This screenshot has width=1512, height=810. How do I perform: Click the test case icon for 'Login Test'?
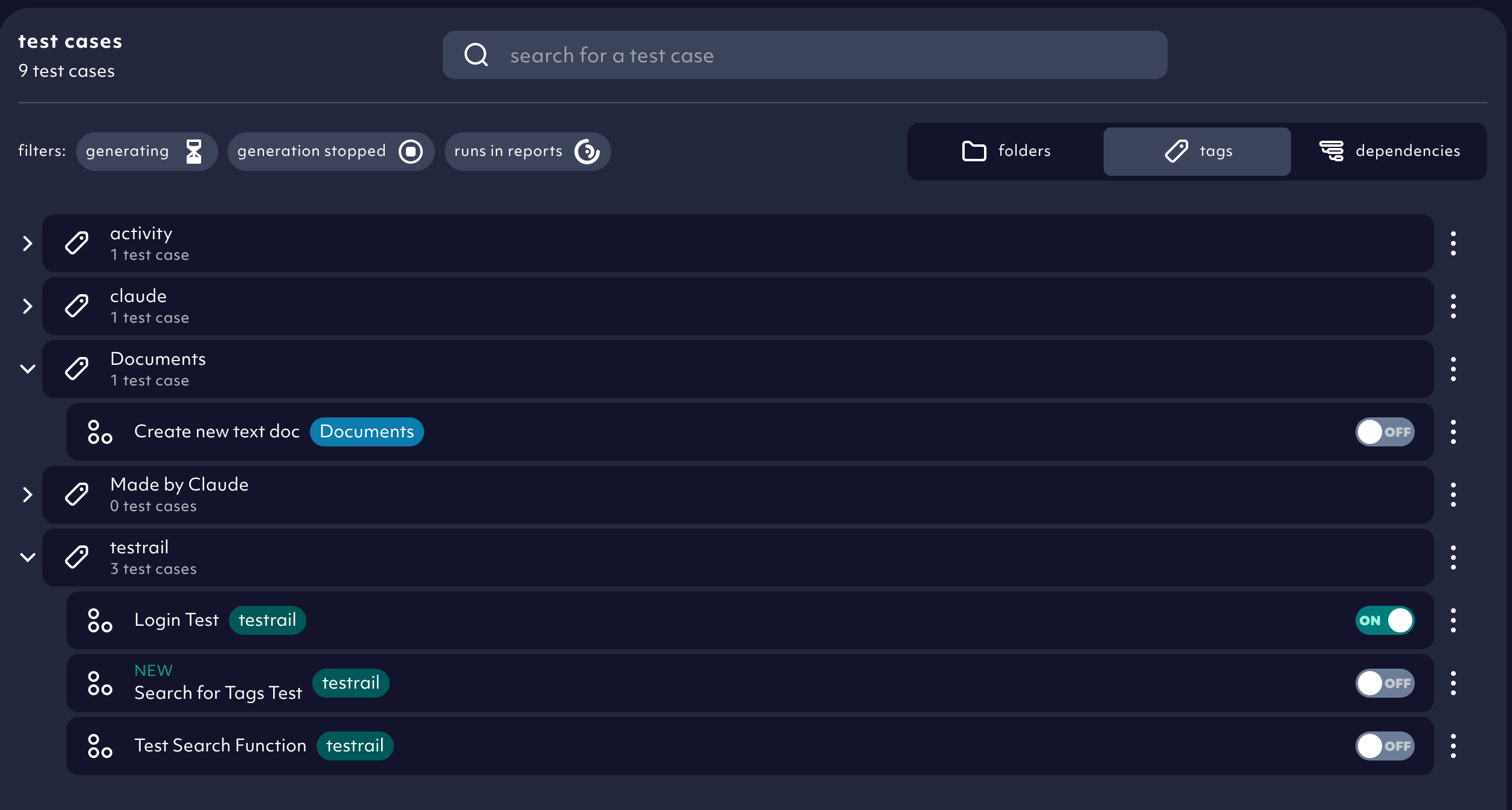point(99,620)
